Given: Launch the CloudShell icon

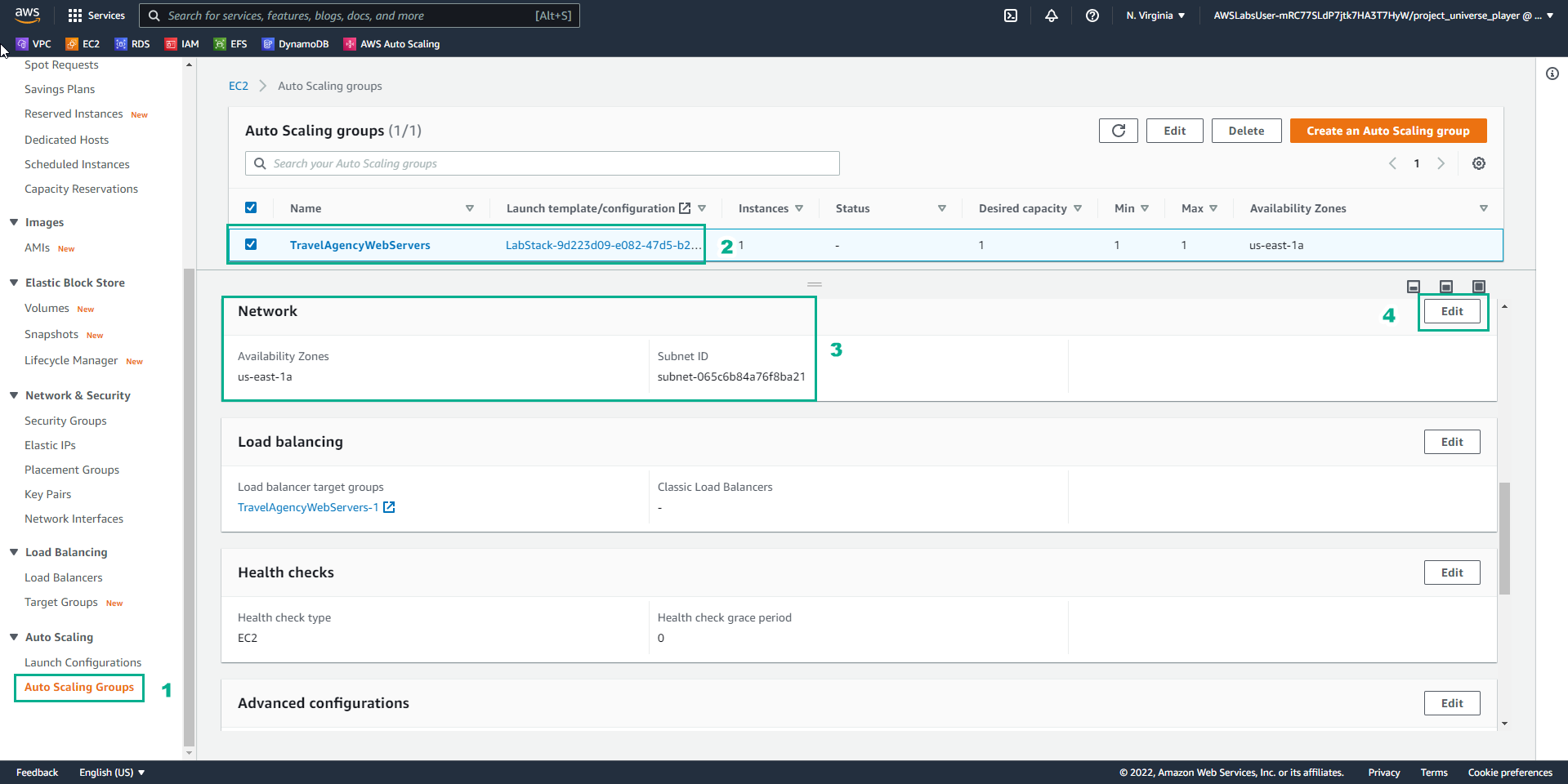Looking at the screenshot, I should point(1011,16).
